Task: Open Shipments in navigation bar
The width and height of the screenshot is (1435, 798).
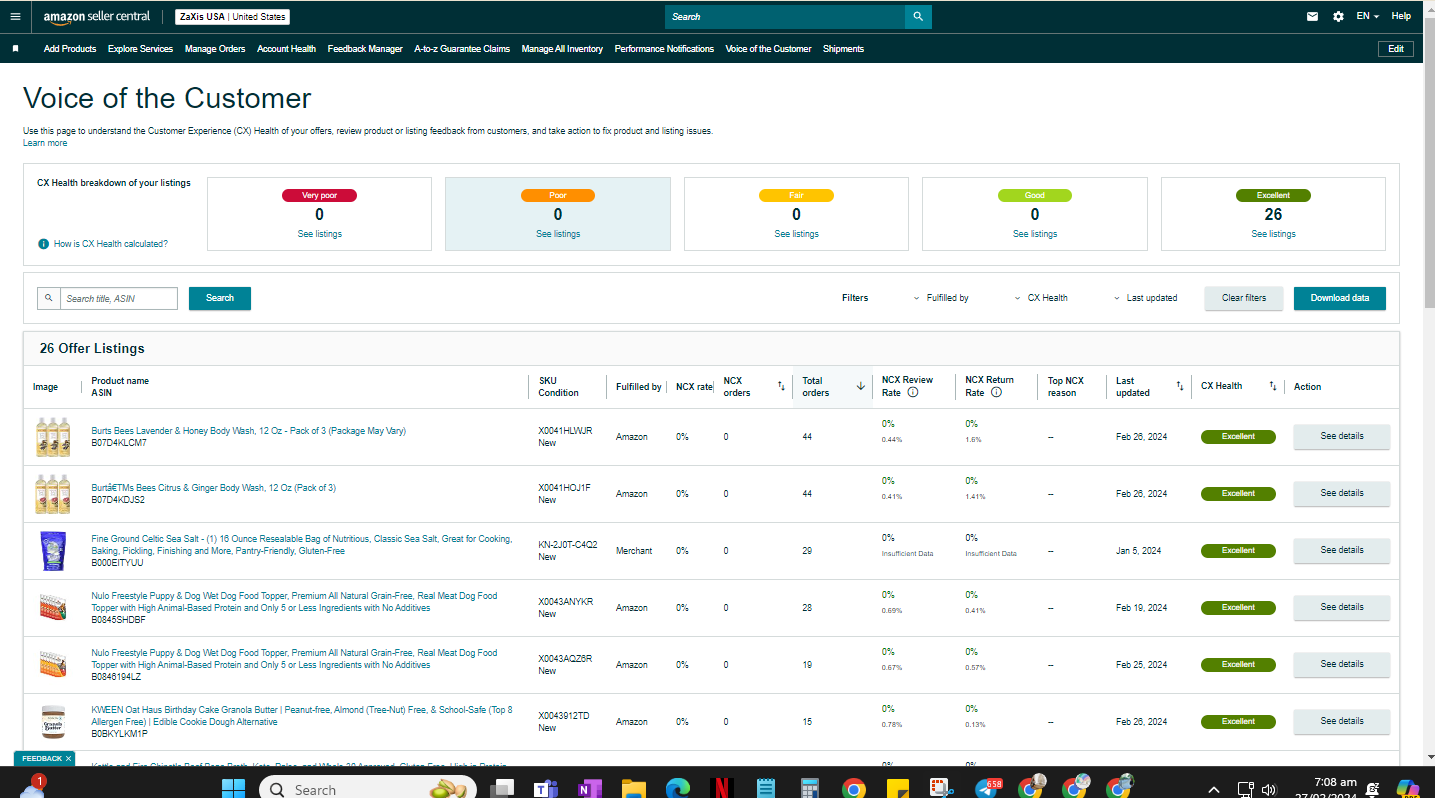Action: click(x=843, y=49)
